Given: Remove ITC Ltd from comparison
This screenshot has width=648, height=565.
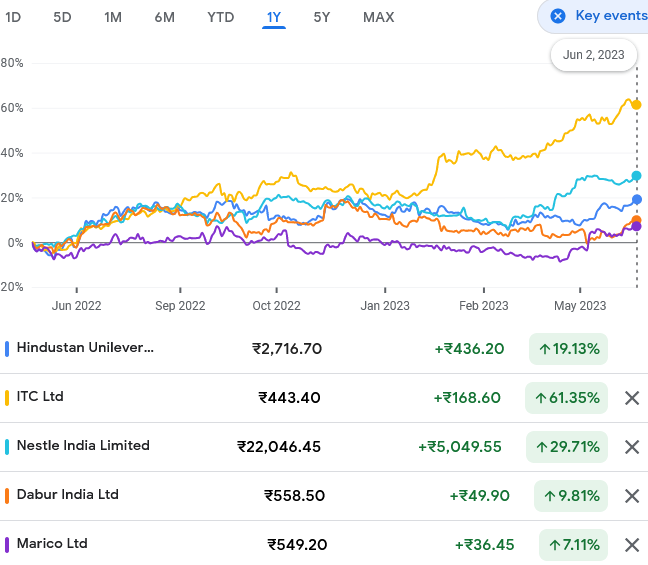Looking at the screenshot, I should click(x=632, y=398).
